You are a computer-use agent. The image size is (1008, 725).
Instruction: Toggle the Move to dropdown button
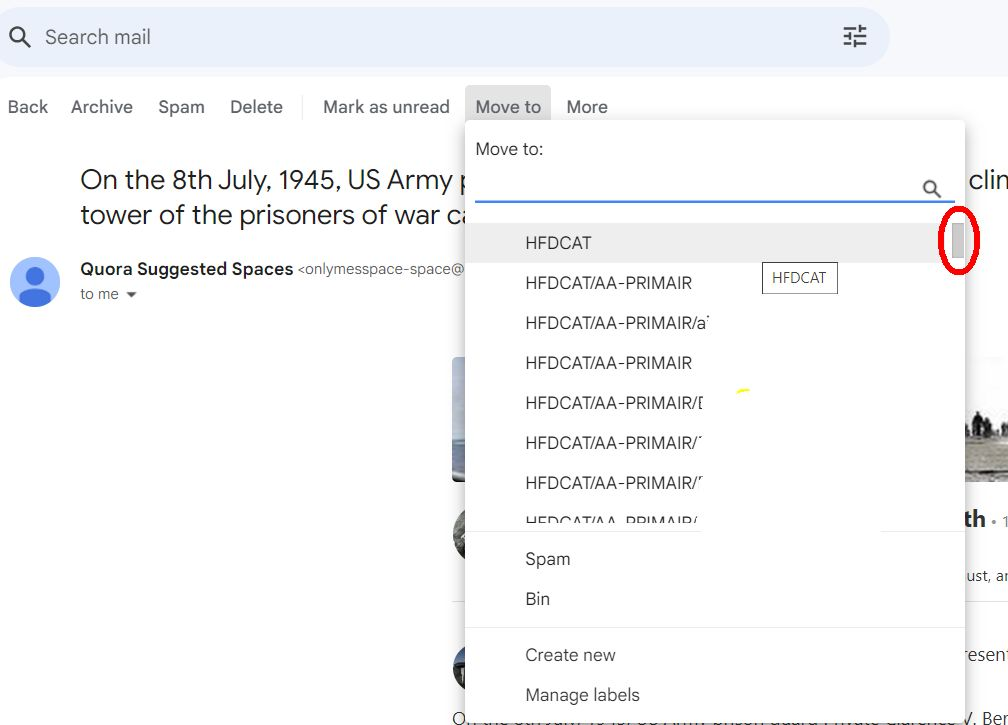click(508, 107)
